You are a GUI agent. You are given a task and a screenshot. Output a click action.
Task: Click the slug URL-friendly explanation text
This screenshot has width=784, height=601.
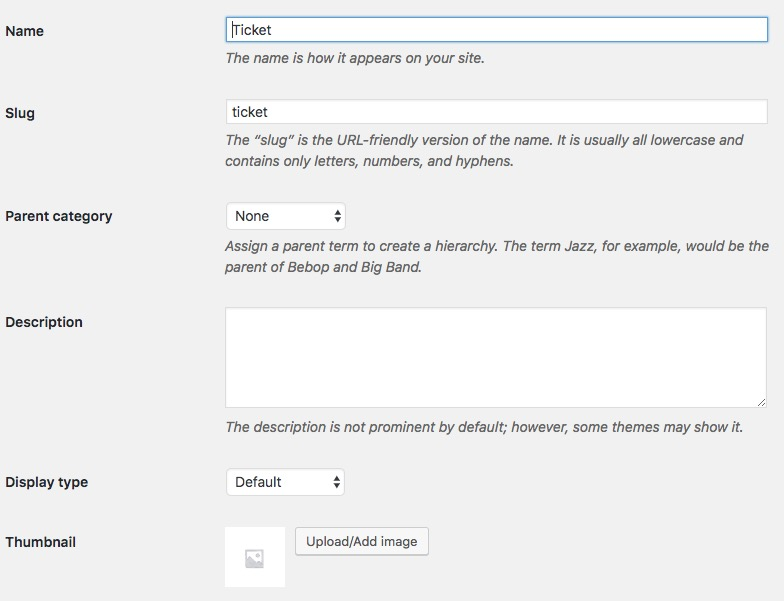coord(484,150)
